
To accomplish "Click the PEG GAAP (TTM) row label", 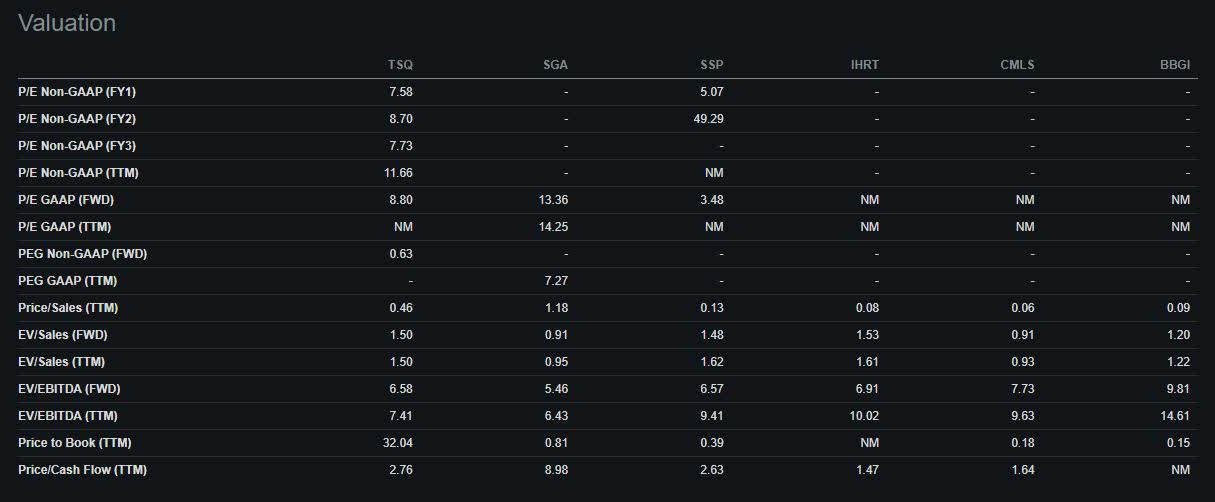I will coord(68,281).
